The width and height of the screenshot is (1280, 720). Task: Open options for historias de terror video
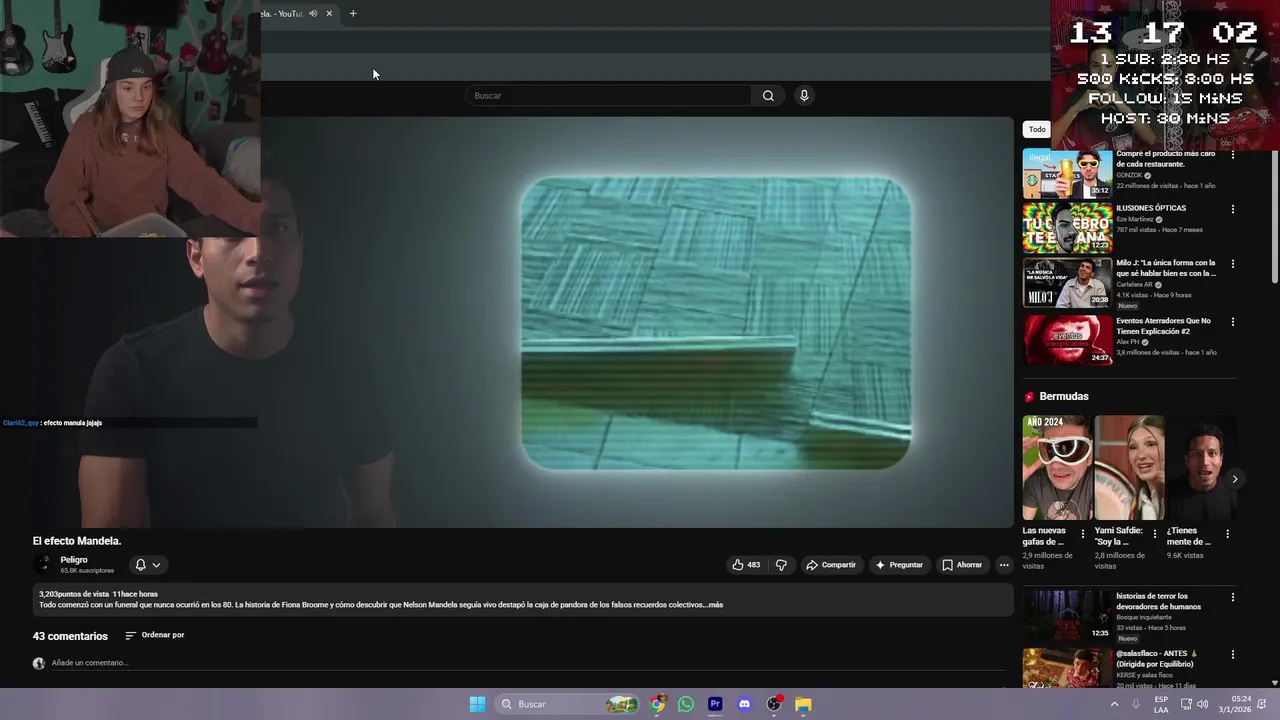click(1233, 597)
